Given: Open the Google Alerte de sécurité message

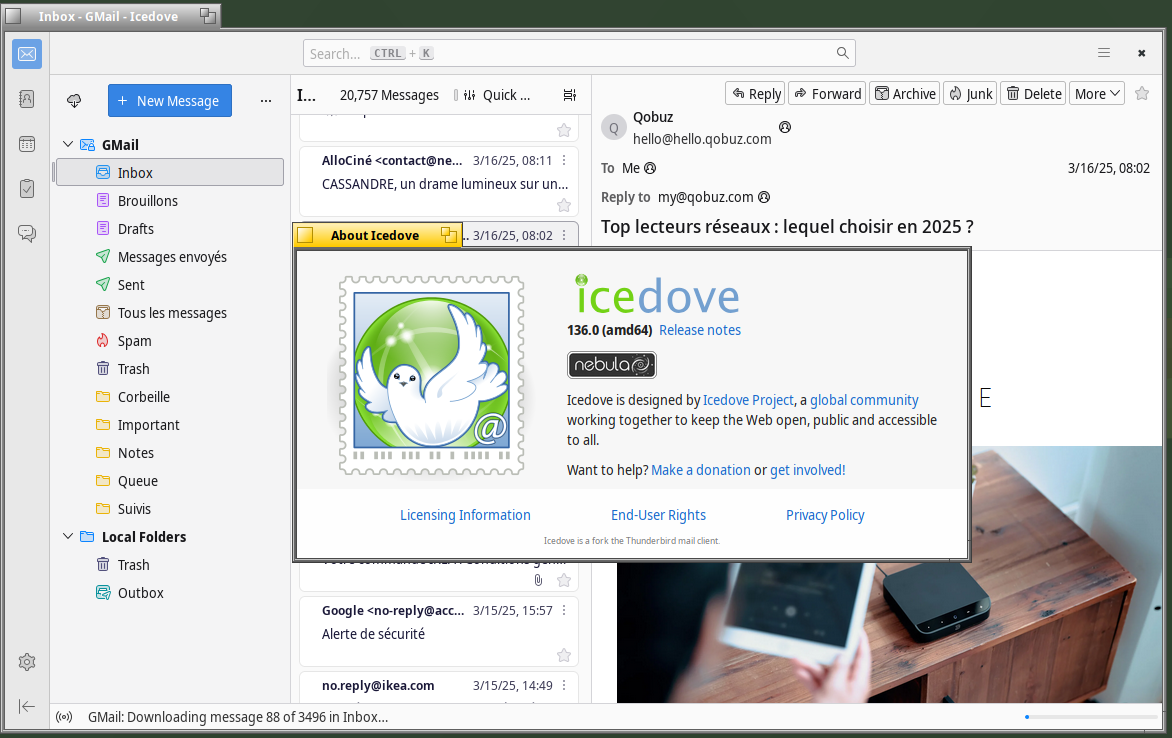Looking at the screenshot, I should (439, 632).
